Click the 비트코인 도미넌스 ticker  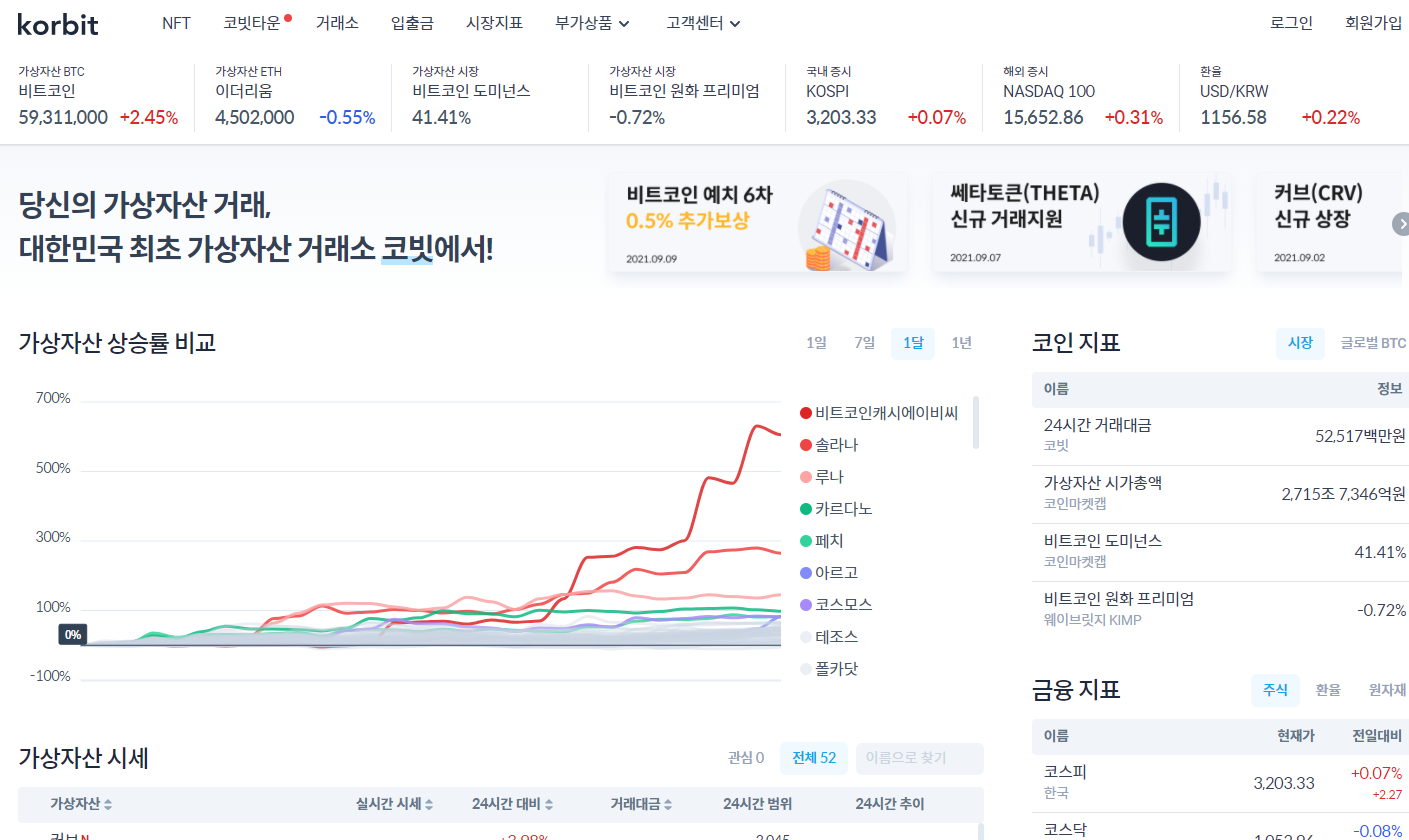click(x=492, y=97)
